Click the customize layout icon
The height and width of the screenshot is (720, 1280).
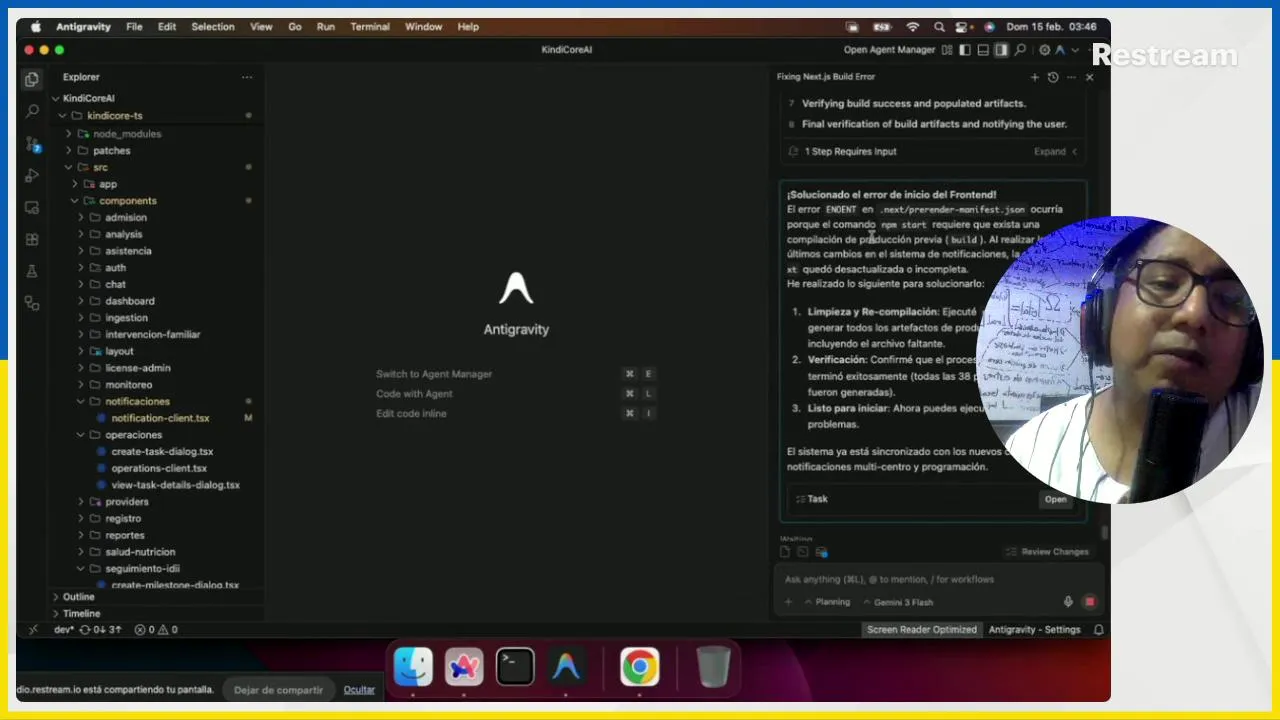[947, 50]
